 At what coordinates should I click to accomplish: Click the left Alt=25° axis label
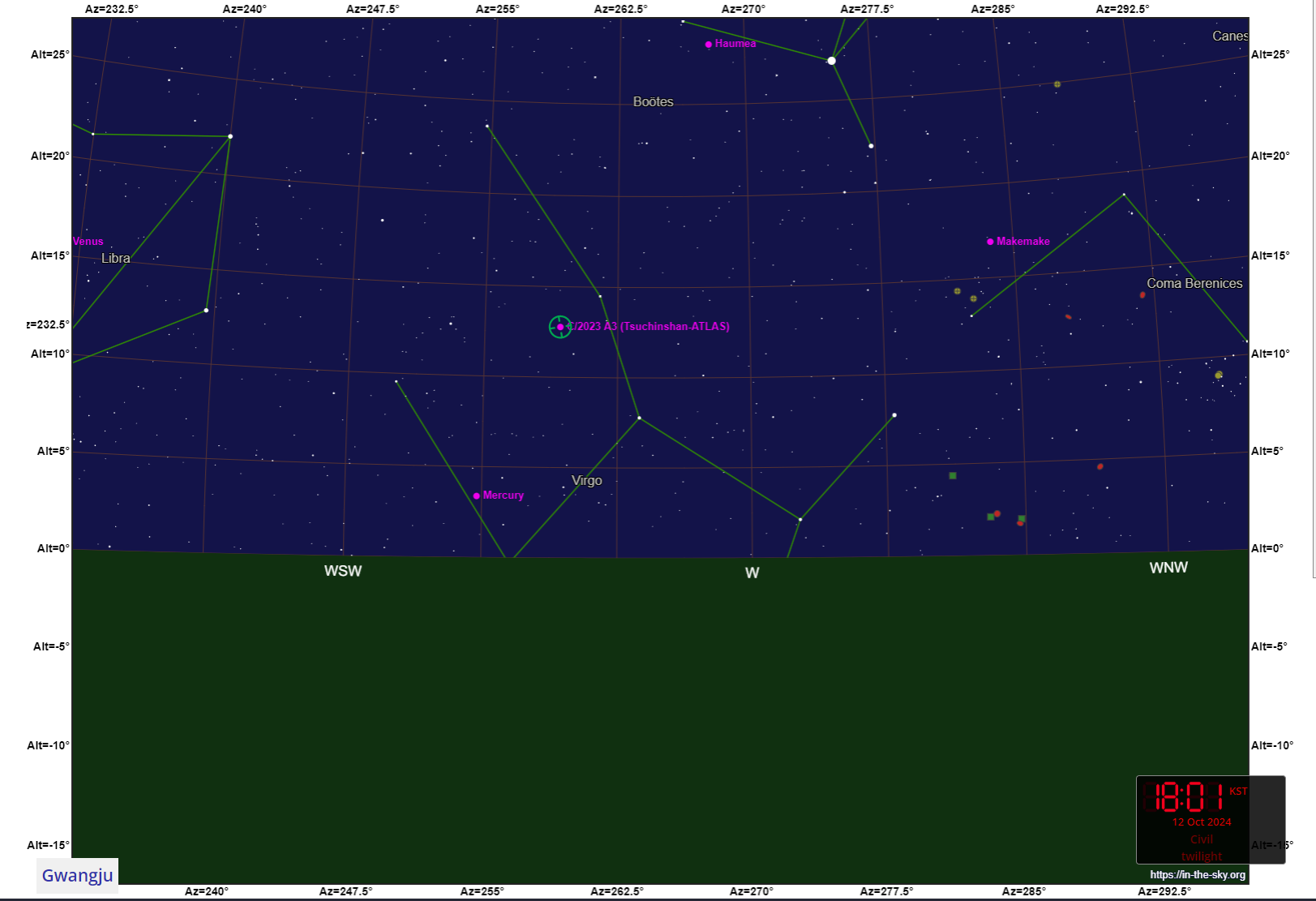point(50,54)
